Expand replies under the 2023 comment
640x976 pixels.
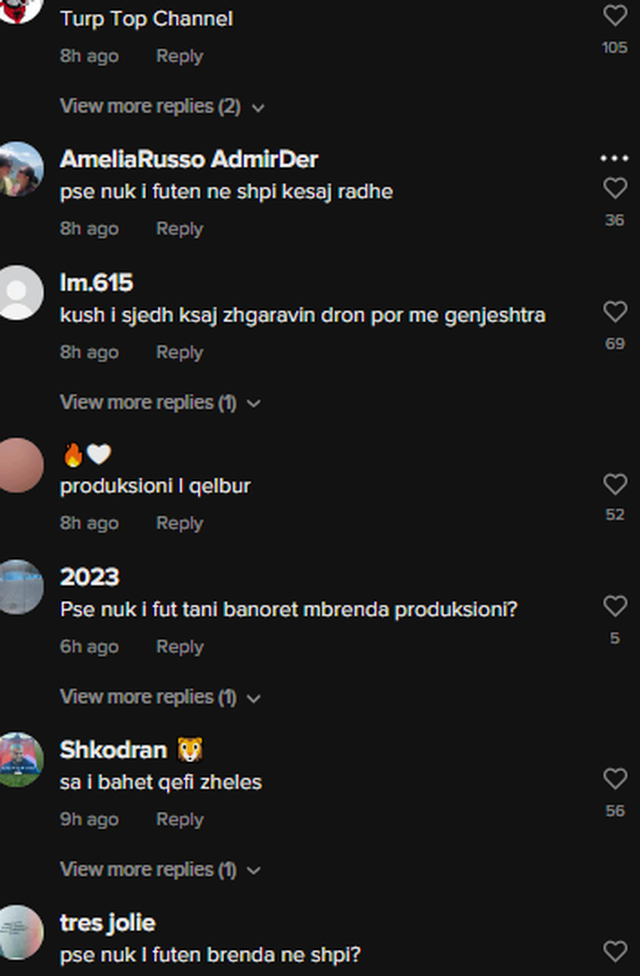tap(160, 697)
